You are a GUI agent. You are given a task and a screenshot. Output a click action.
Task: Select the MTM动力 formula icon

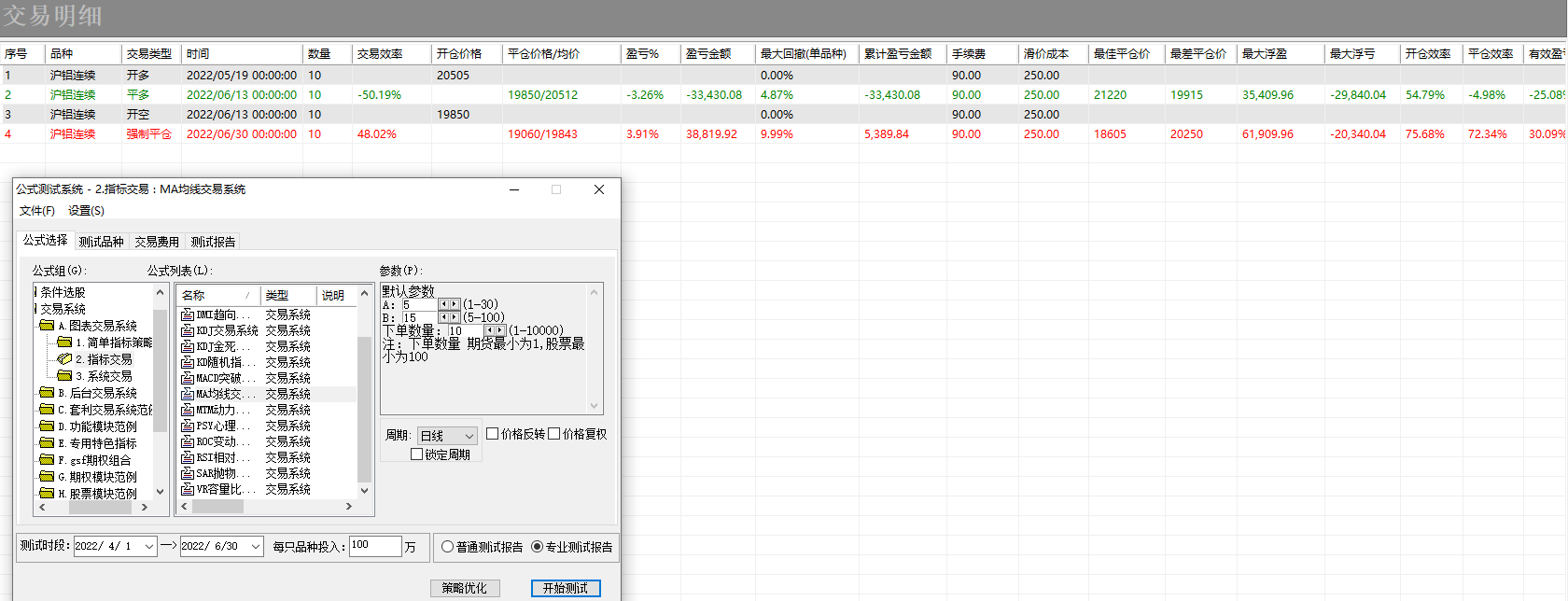click(x=188, y=410)
